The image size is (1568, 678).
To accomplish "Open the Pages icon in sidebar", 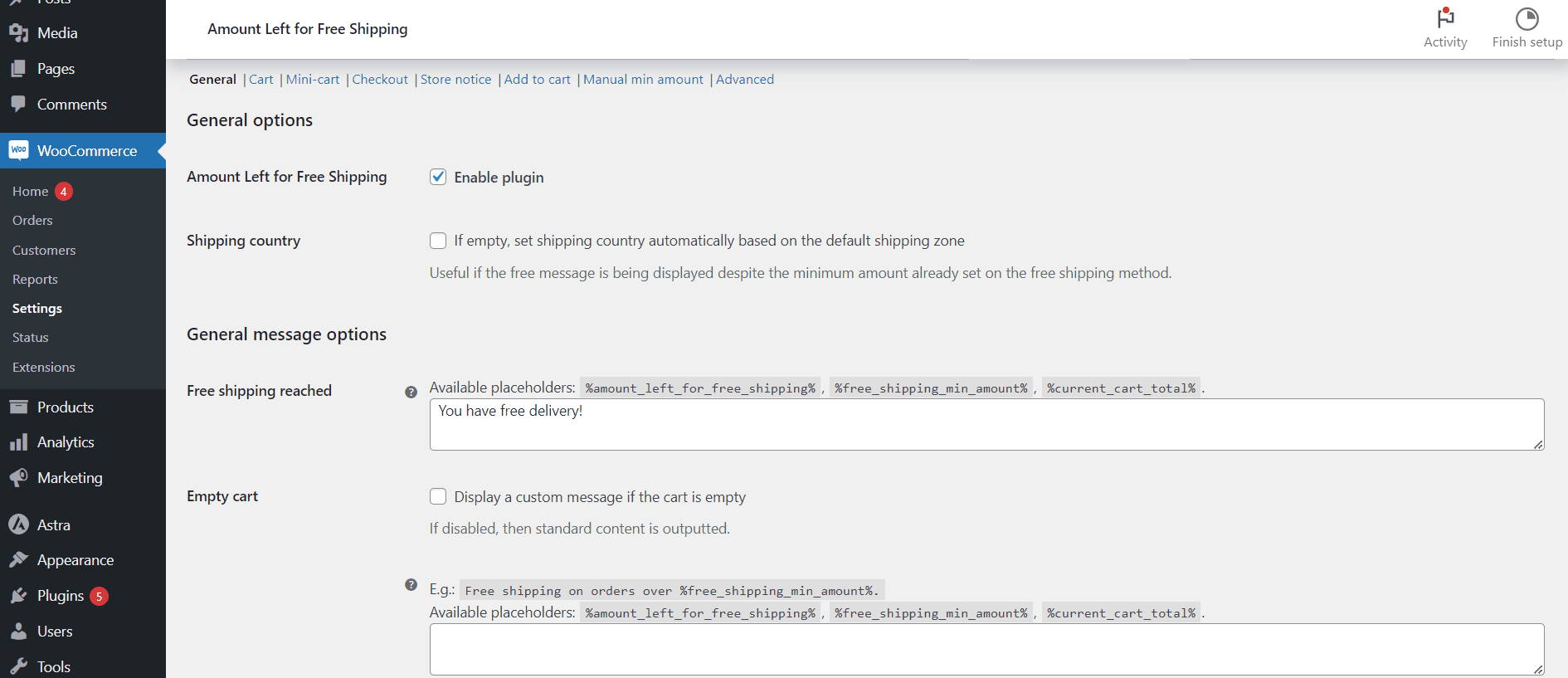I will click(18, 68).
